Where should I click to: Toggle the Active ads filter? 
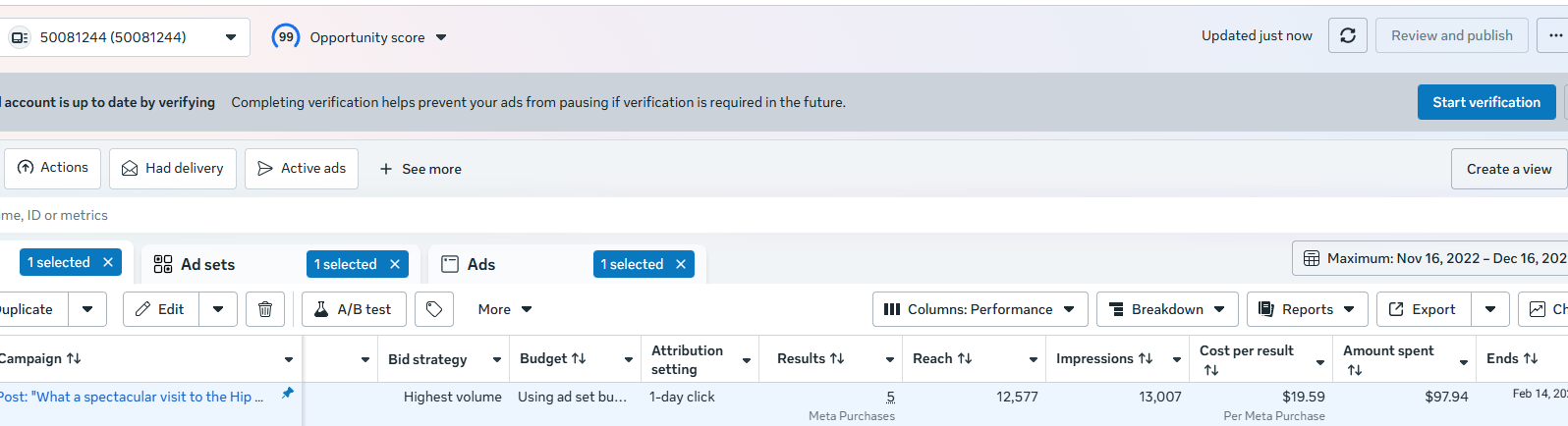[302, 168]
